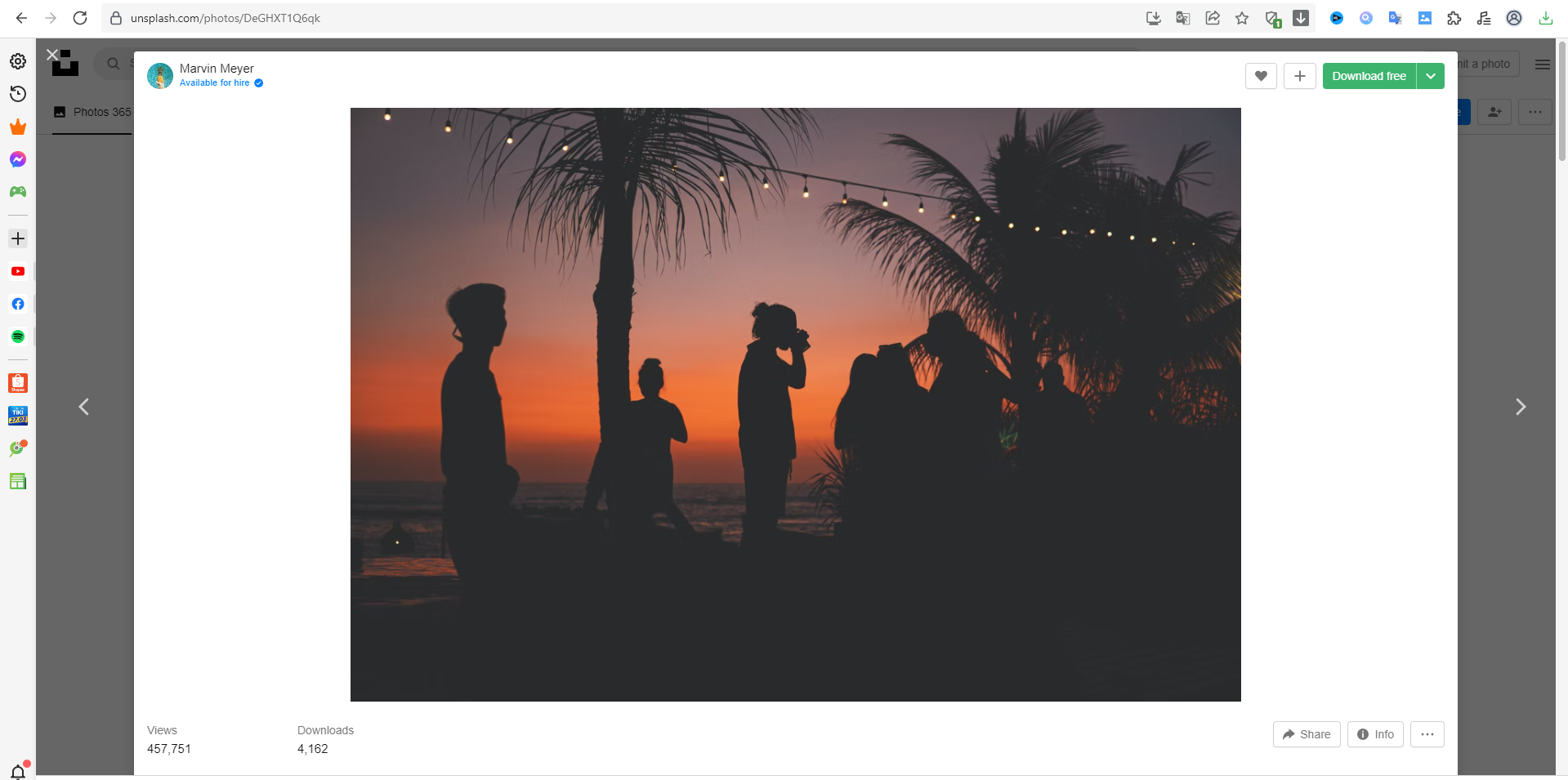Screen dimensions: 1568x780
Task: Open translate page icon in address bar
Action: pyautogui.click(x=1182, y=18)
